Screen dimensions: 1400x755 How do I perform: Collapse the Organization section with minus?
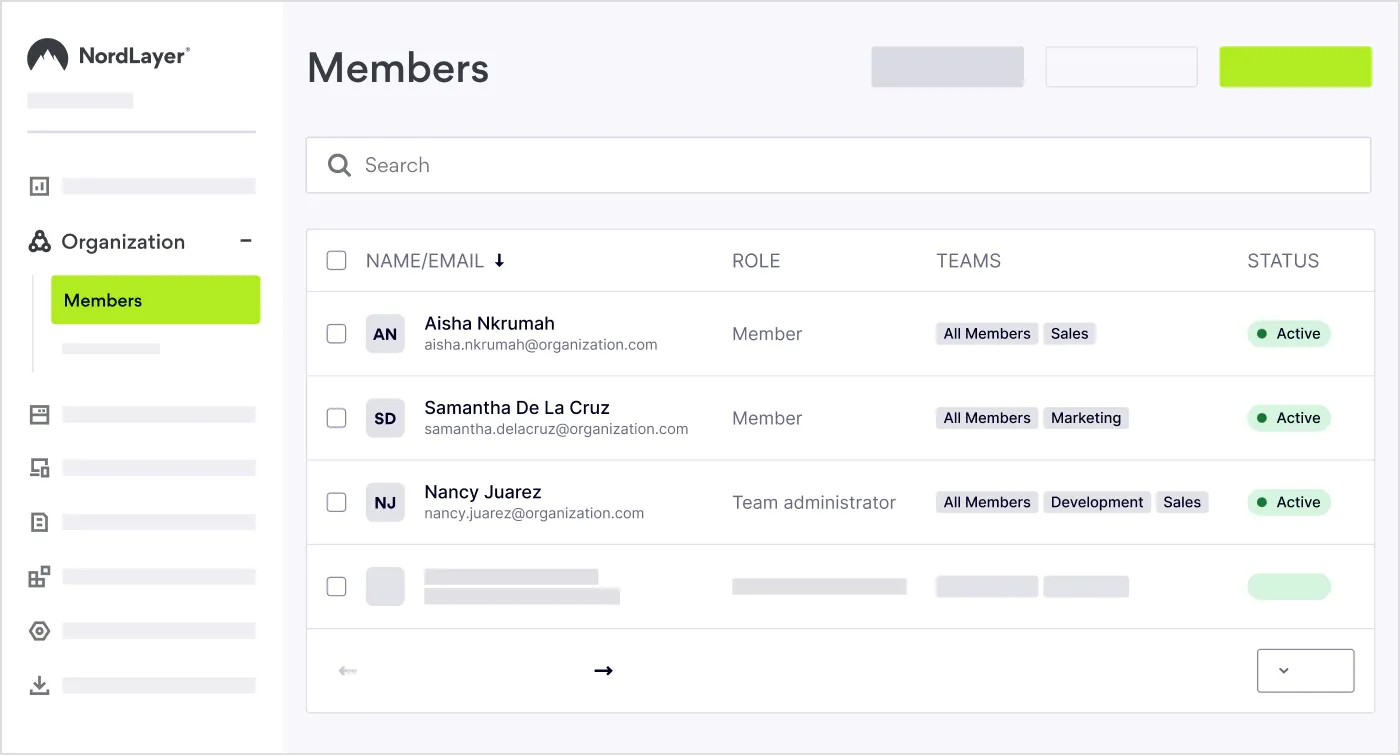click(246, 241)
